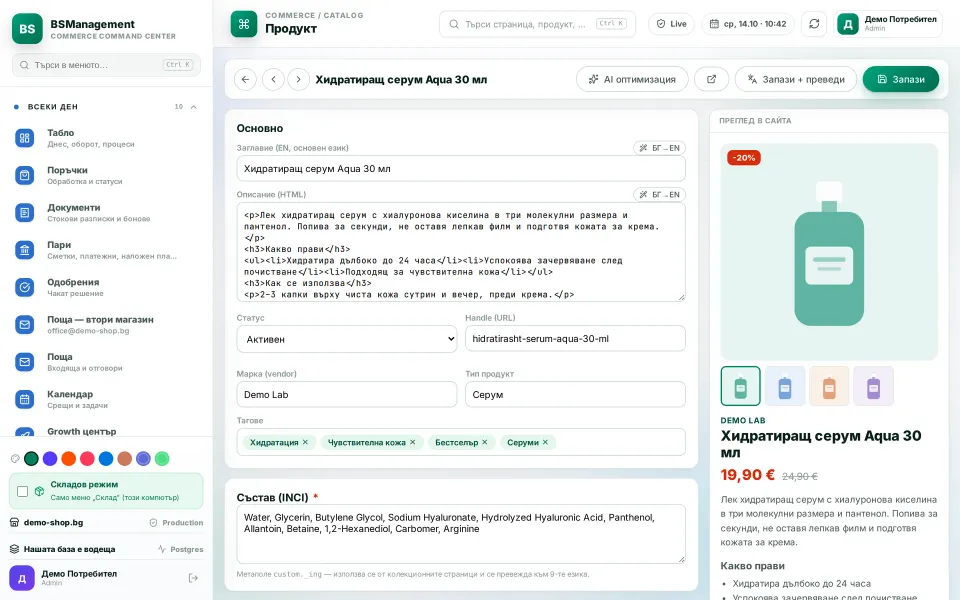Focus the sidebar Търси в менюто field
This screenshot has height=600, width=960.
(x=107, y=64)
